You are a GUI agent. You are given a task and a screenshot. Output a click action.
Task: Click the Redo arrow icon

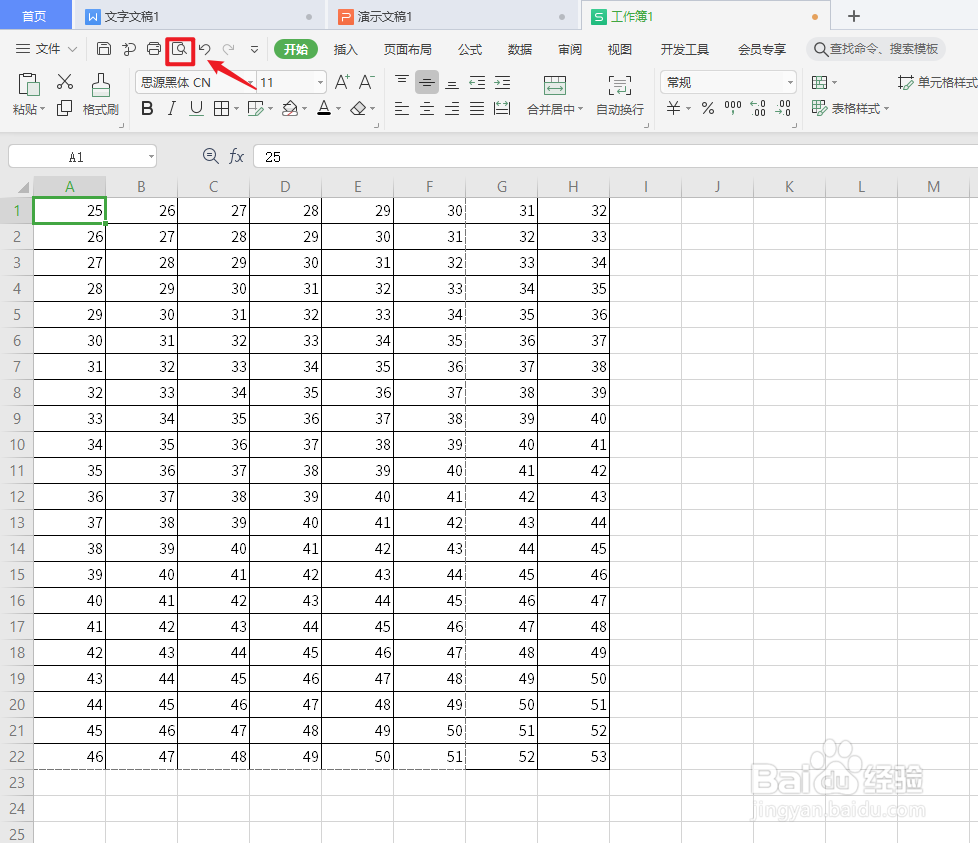[x=229, y=49]
